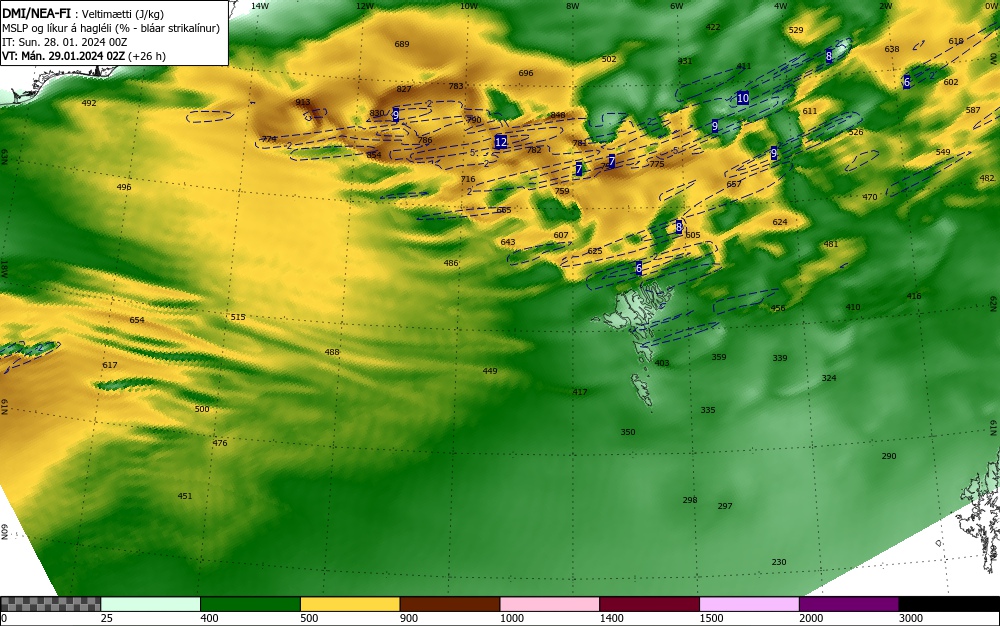
Task: Pick the dark green 400–500 legend swatch
Action: pyautogui.click(x=250, y=604)
